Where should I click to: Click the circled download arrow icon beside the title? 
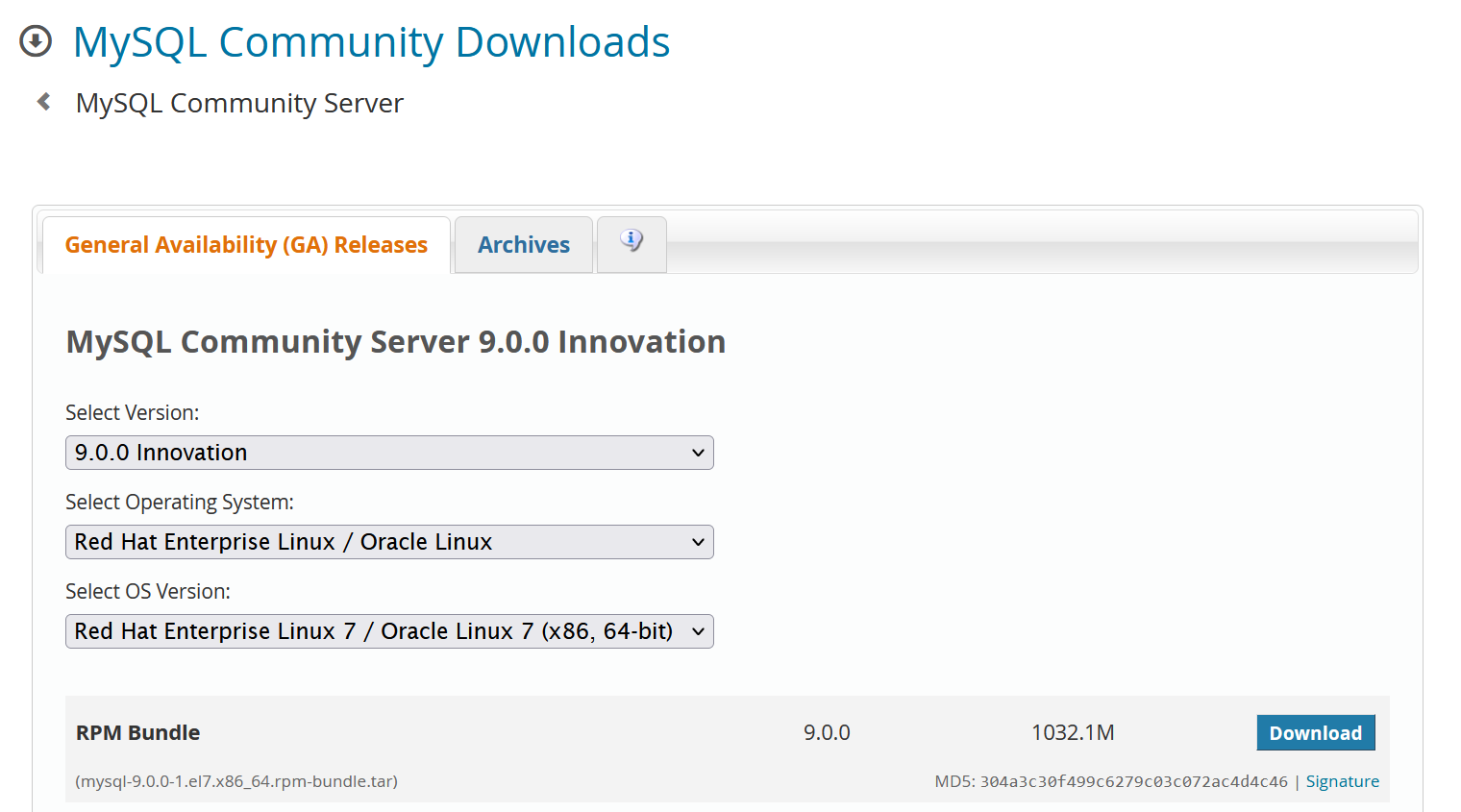pyautogui.click(x=36, y=41)
